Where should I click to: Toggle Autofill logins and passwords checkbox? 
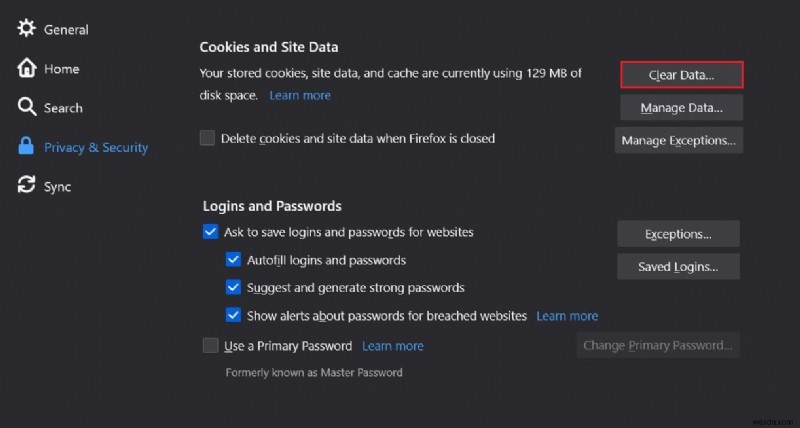tap(233, 260)
